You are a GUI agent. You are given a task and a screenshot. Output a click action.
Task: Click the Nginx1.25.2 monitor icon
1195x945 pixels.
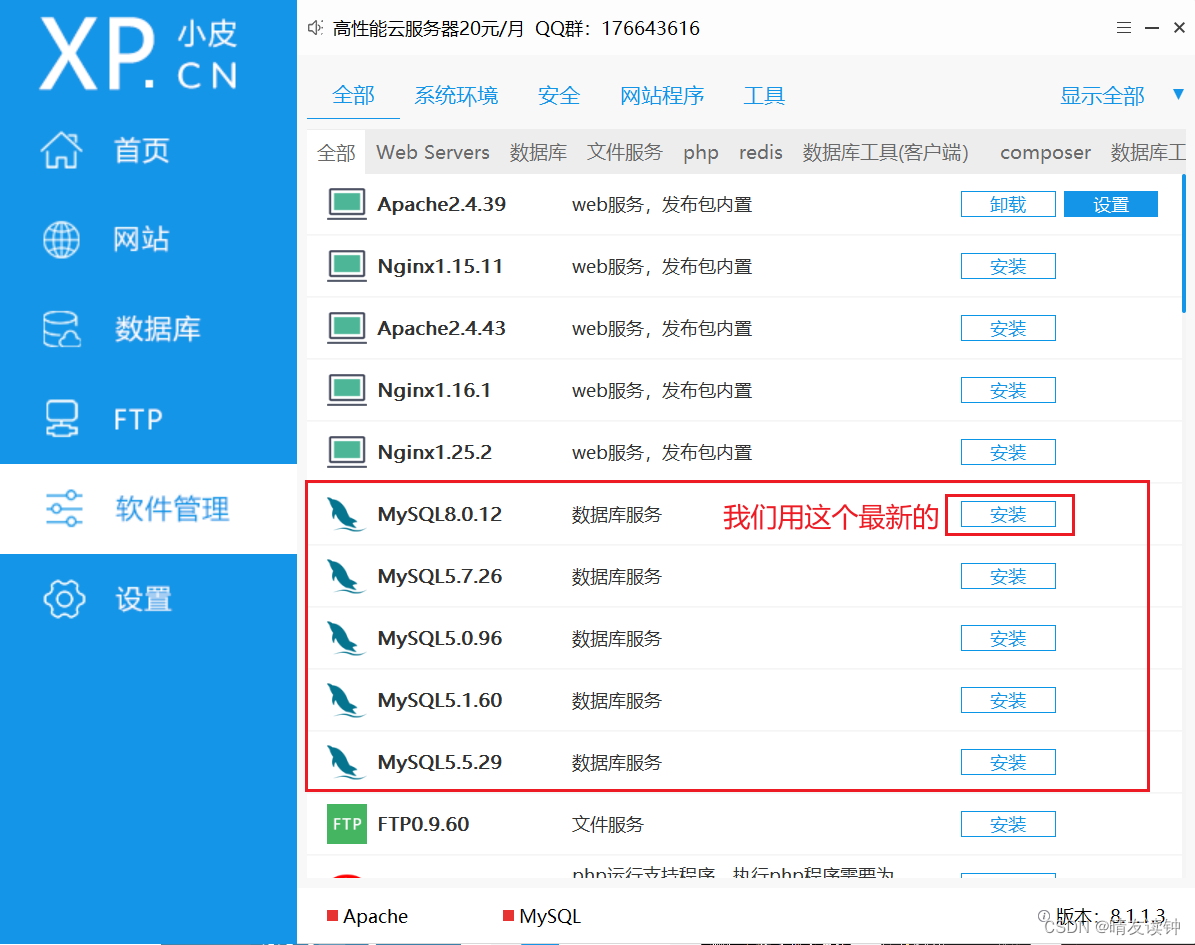pyautogui.click(x=347, y=452)
